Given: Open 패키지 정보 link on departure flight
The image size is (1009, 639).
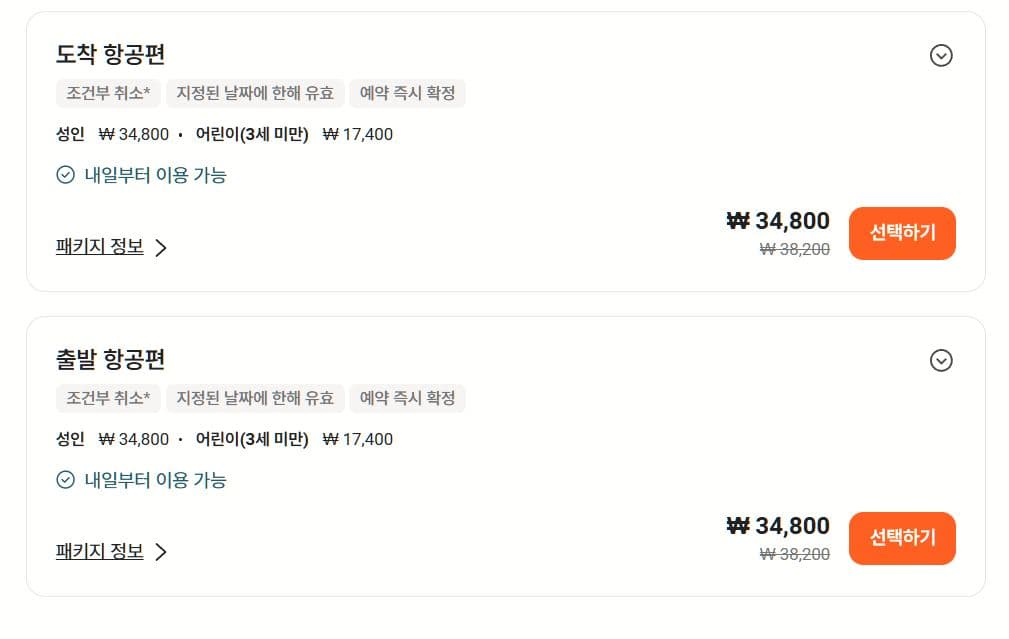Looking at the screenshot, I should pyautogui.click(x=99, y=551).
